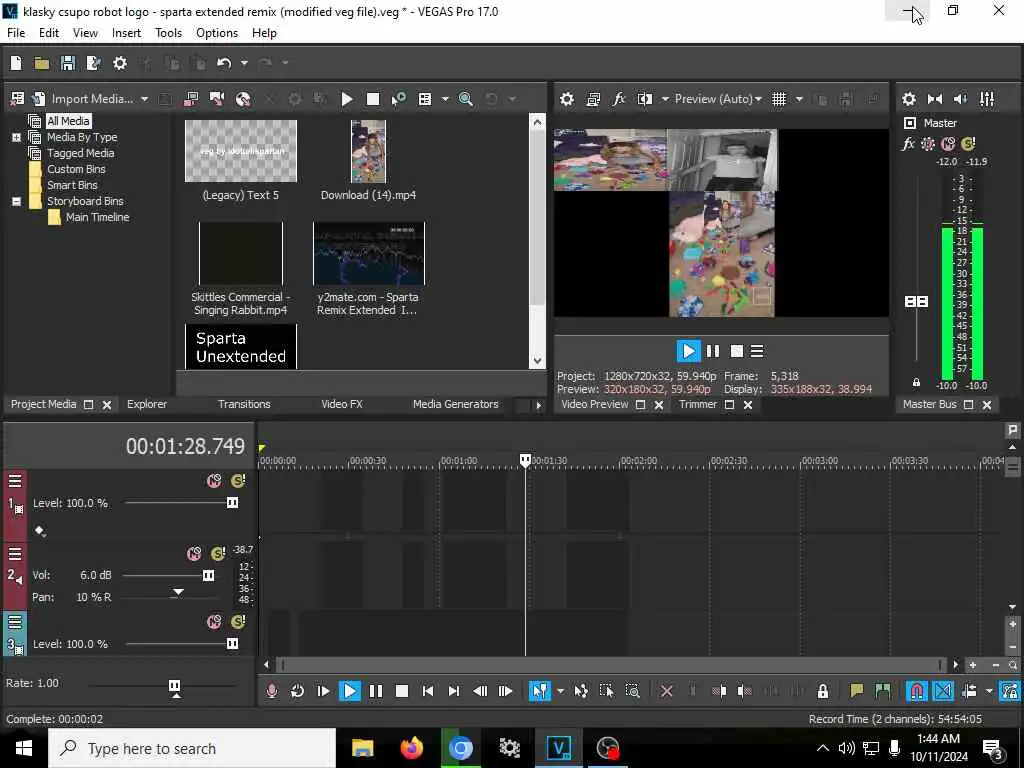The image size is (1024, 768).
Task: Collapse the Storyboard Bins node
Action: click(16, 201)
